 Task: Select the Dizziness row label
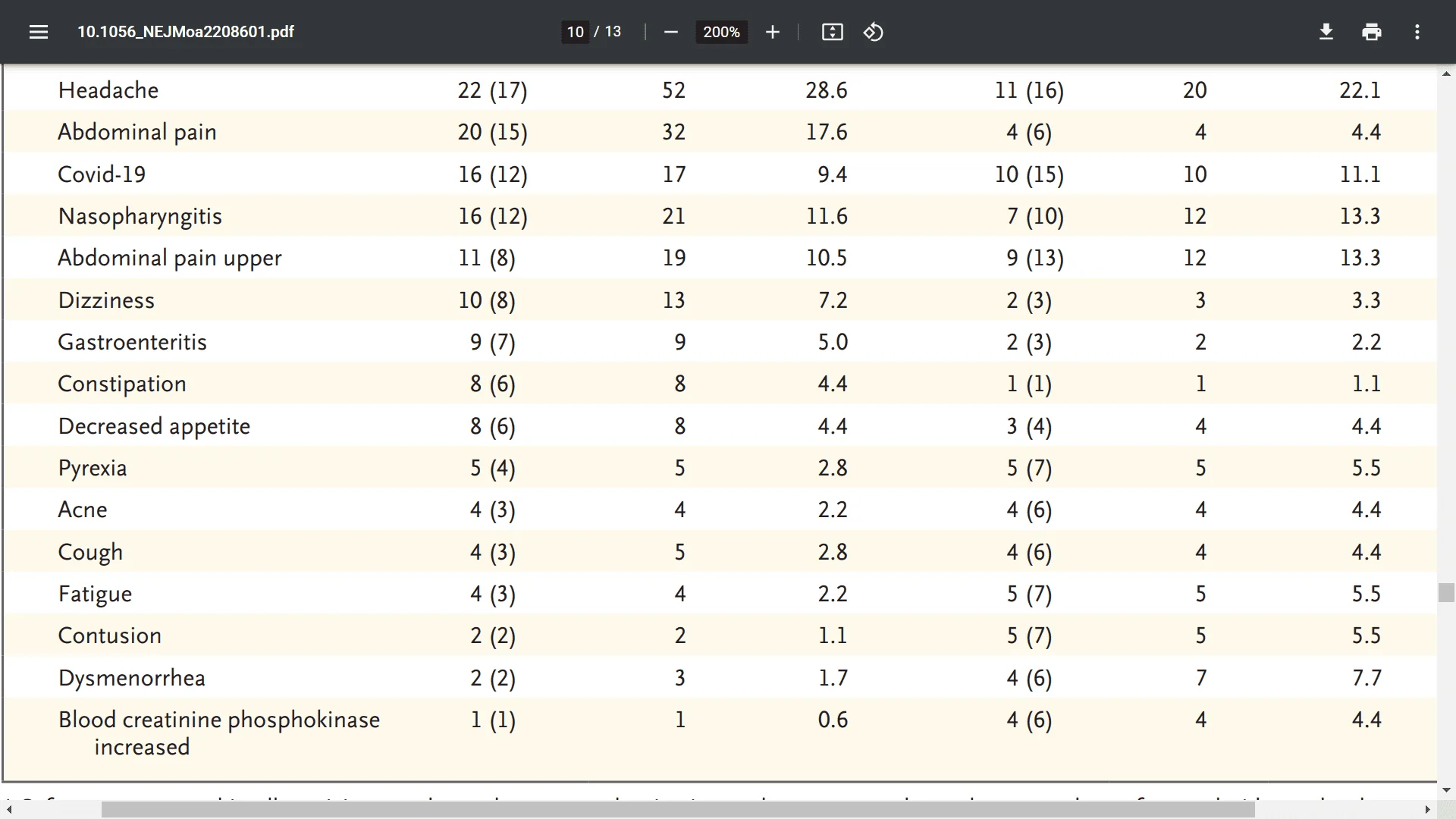(x=106, y=300)
